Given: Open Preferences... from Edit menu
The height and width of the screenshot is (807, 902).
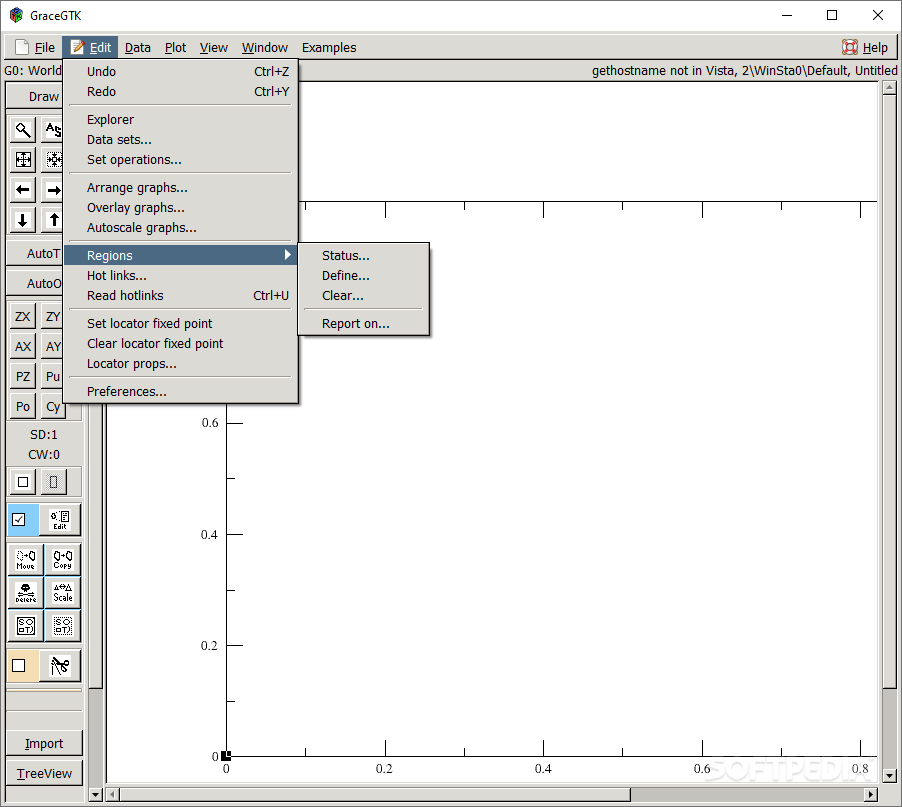Looking at the screenshot, I should point(181,392).
